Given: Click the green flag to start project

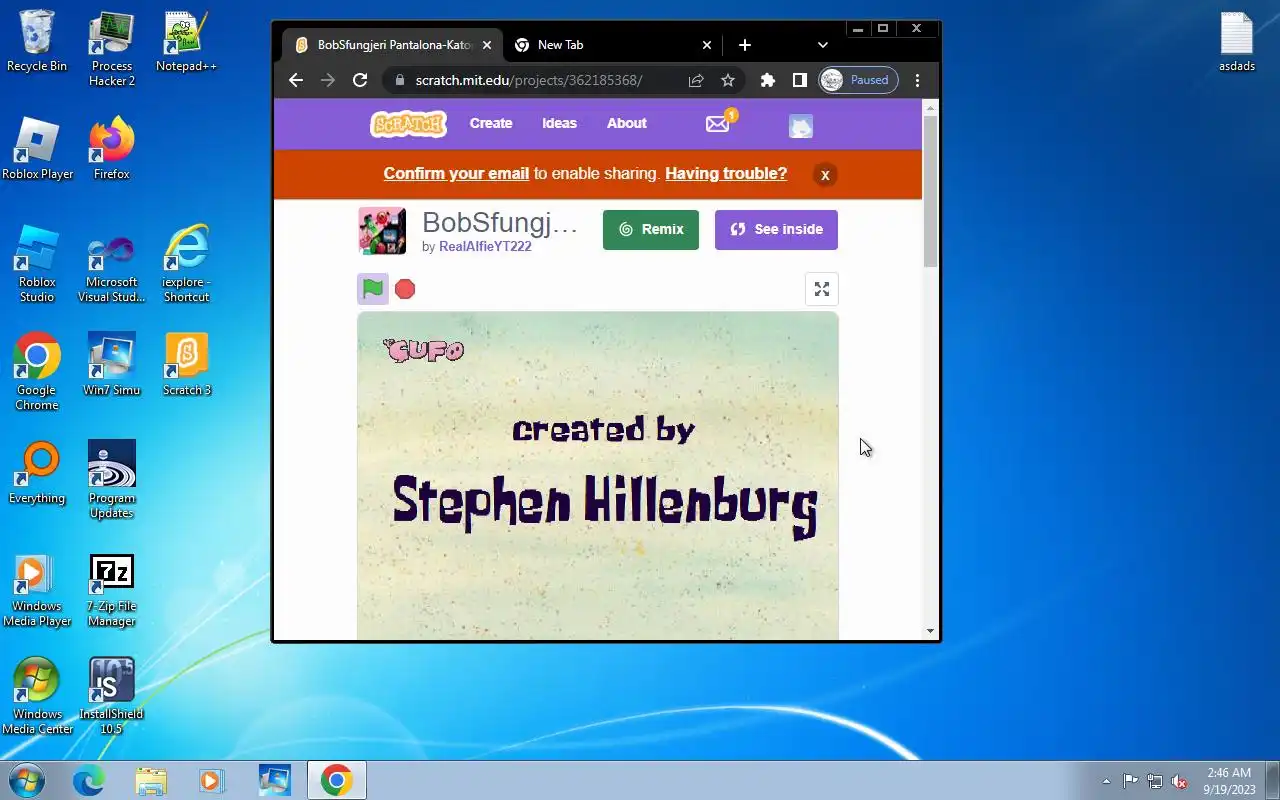Looking at the screenshot, I should click(373, 289).
